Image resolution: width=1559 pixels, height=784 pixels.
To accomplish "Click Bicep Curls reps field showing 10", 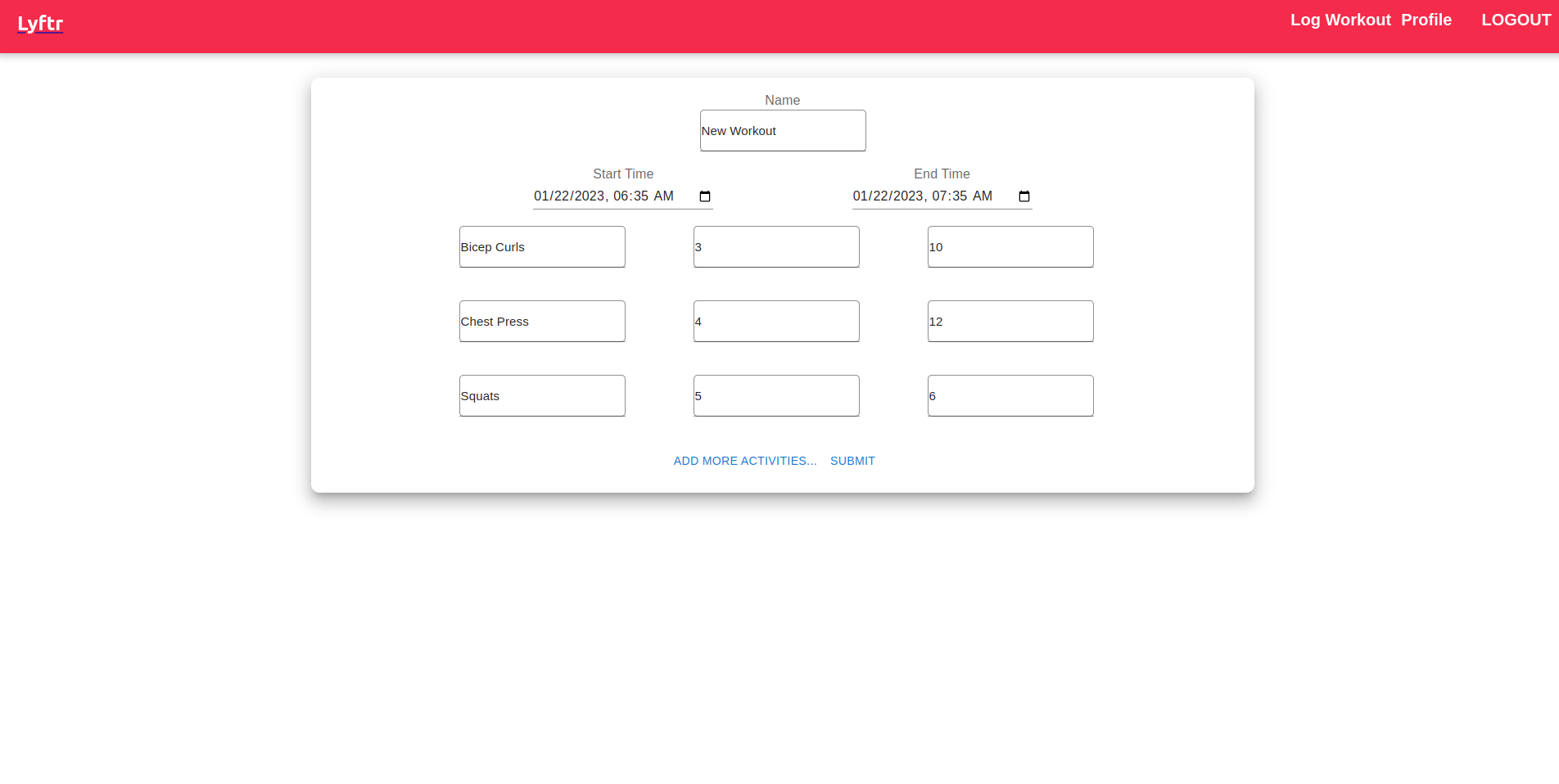I will [x=1010, y=247].
